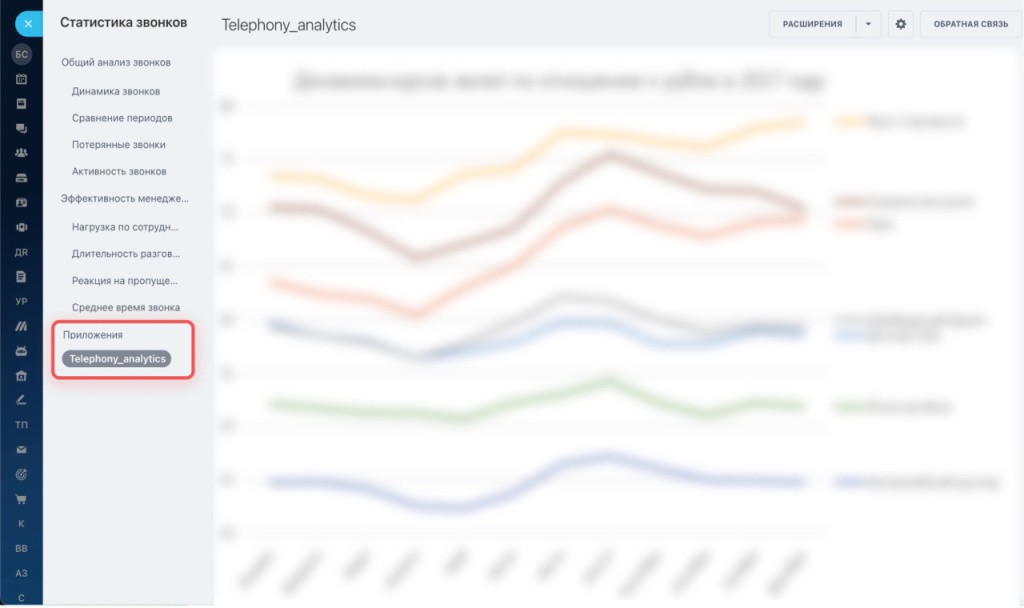
Task: Click the Расширения button
Action: [x=812, y=24]
